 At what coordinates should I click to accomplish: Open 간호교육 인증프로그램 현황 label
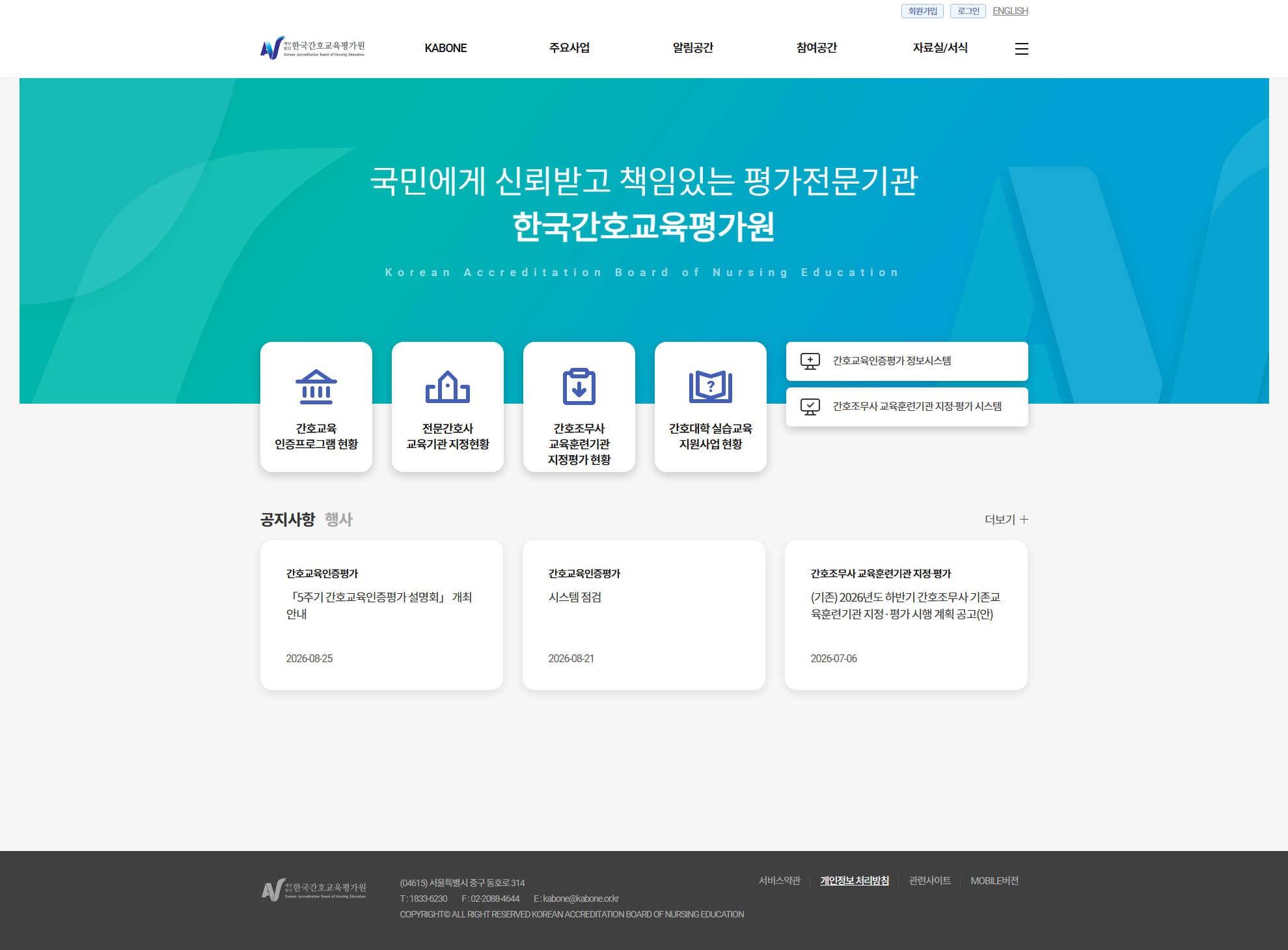(x=316, y=436)
